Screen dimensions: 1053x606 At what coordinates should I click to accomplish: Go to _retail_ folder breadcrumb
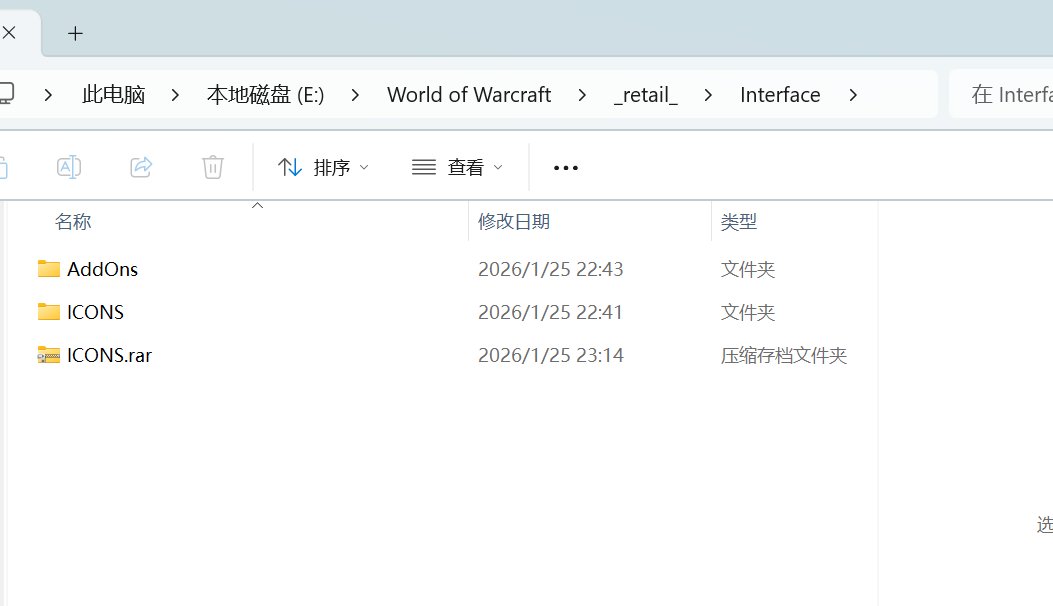[645, 95]
